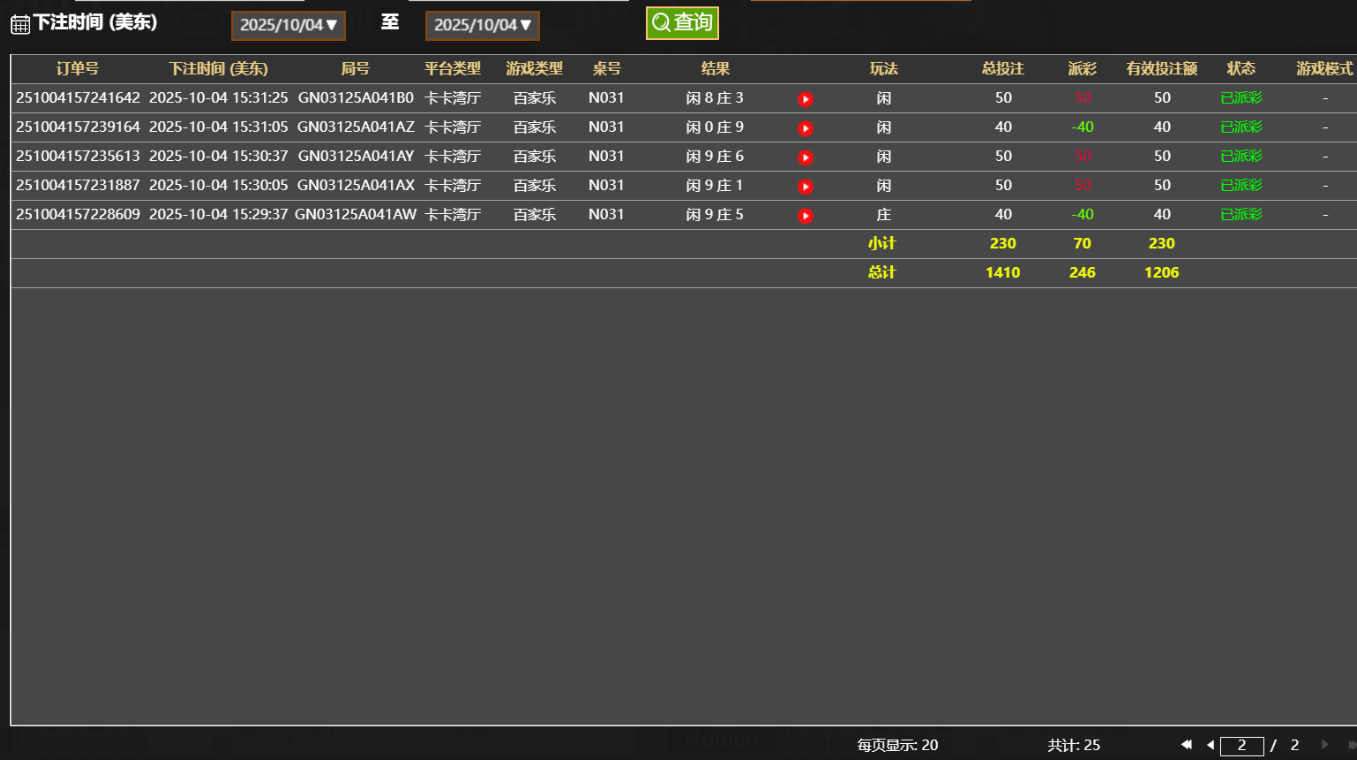Click the 总投注 column header
The width and height of the screenshot is (1357, 760).
[x=1003, y=69]
